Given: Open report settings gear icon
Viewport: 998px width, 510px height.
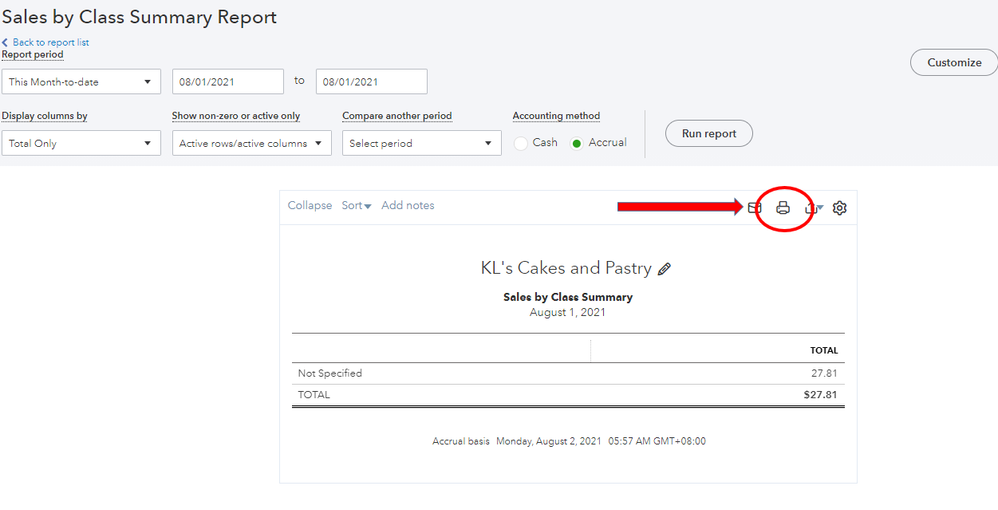Looking at the screenshot, I should click(x=840, y=208).
